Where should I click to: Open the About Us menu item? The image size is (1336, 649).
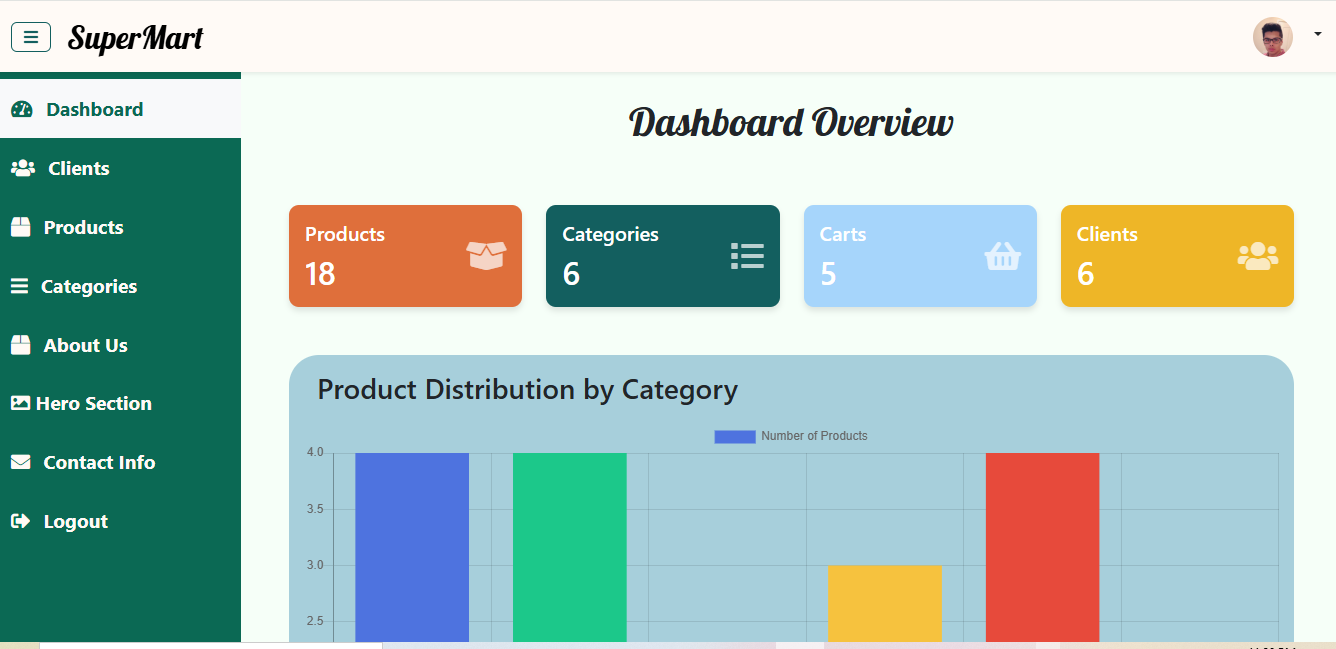[86, 345]
